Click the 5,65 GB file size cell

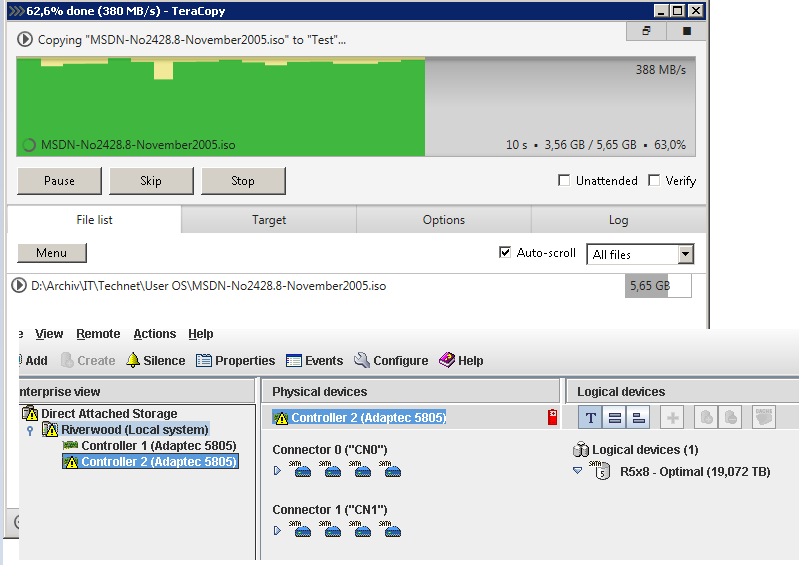pyautogui.click(x=658, y=286)
